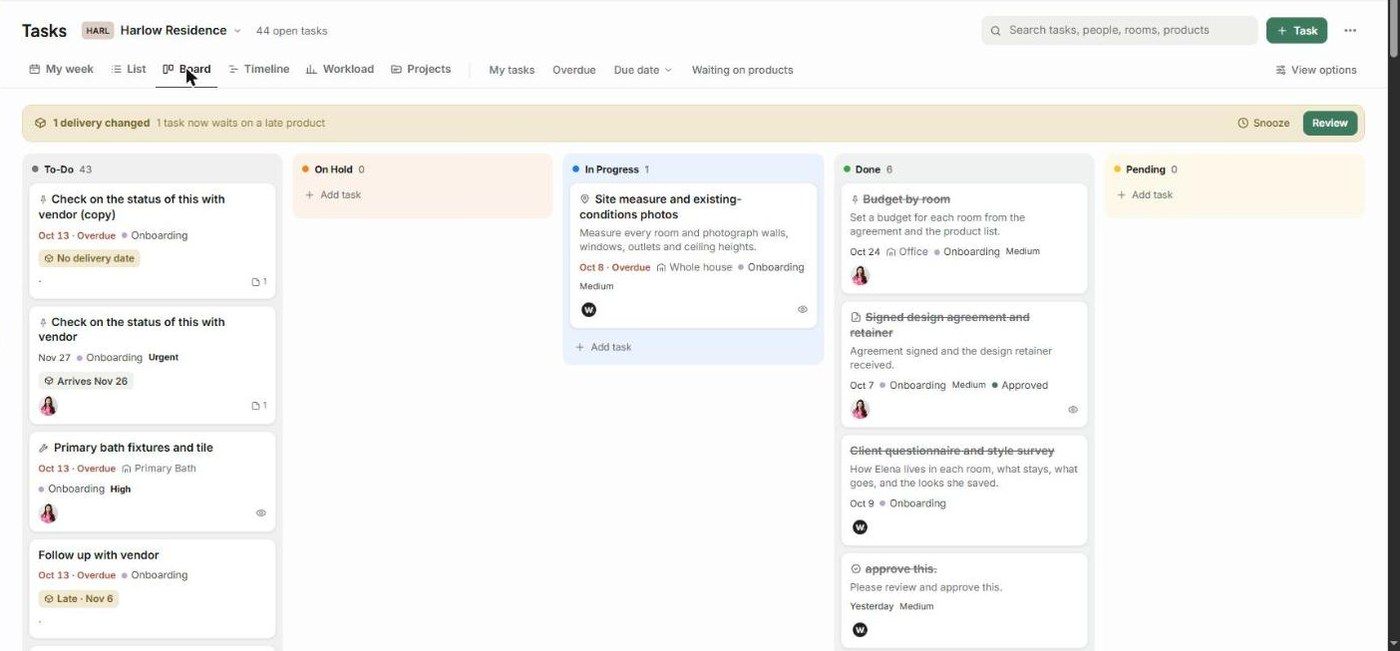Image resolution: width=1400 pixels, height=651 pixels.
Task: Open 'Site measure and existing-conditions photos' card
Action: [693, 256]
